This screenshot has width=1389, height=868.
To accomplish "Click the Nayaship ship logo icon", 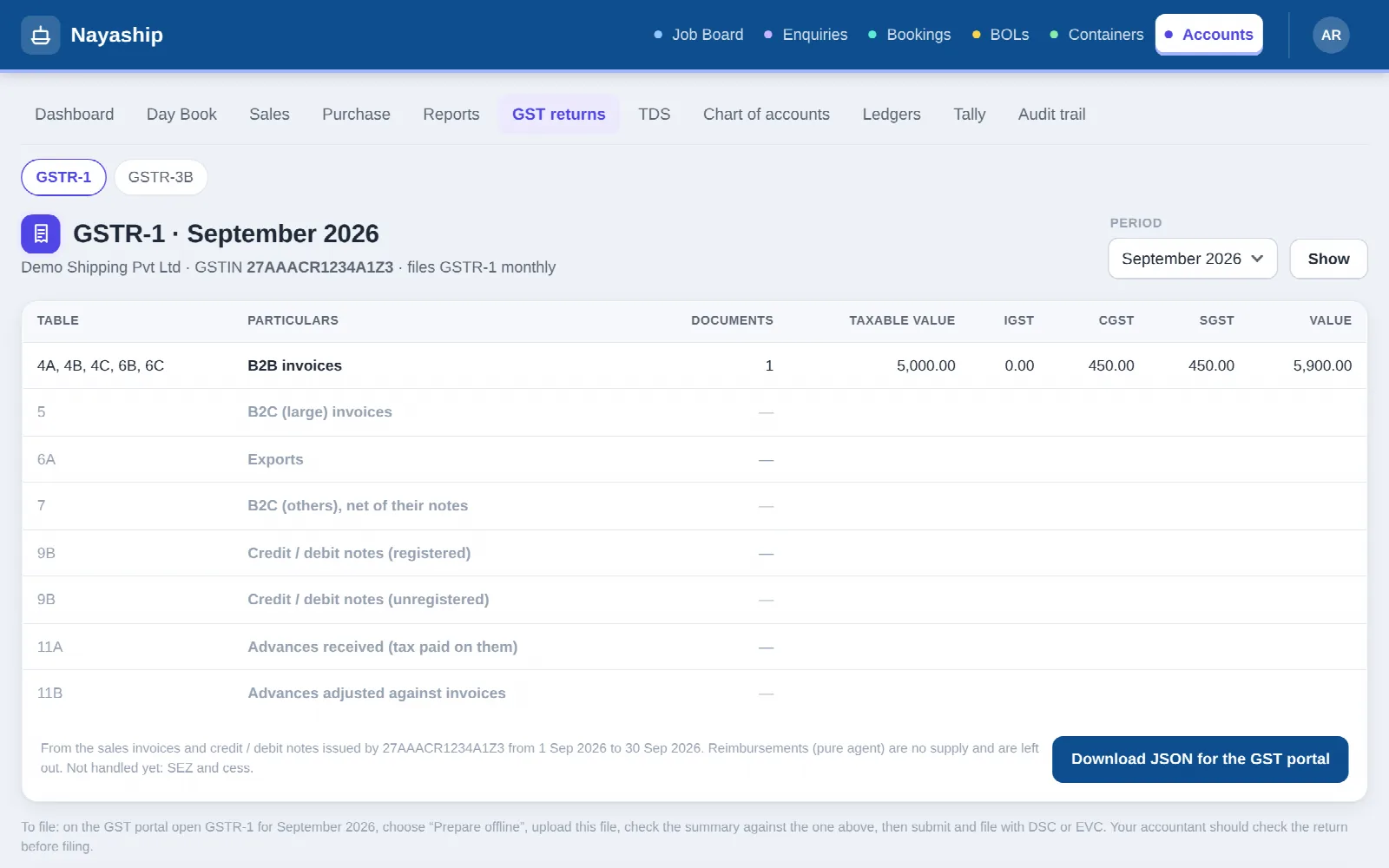I will tap(40, 35).
